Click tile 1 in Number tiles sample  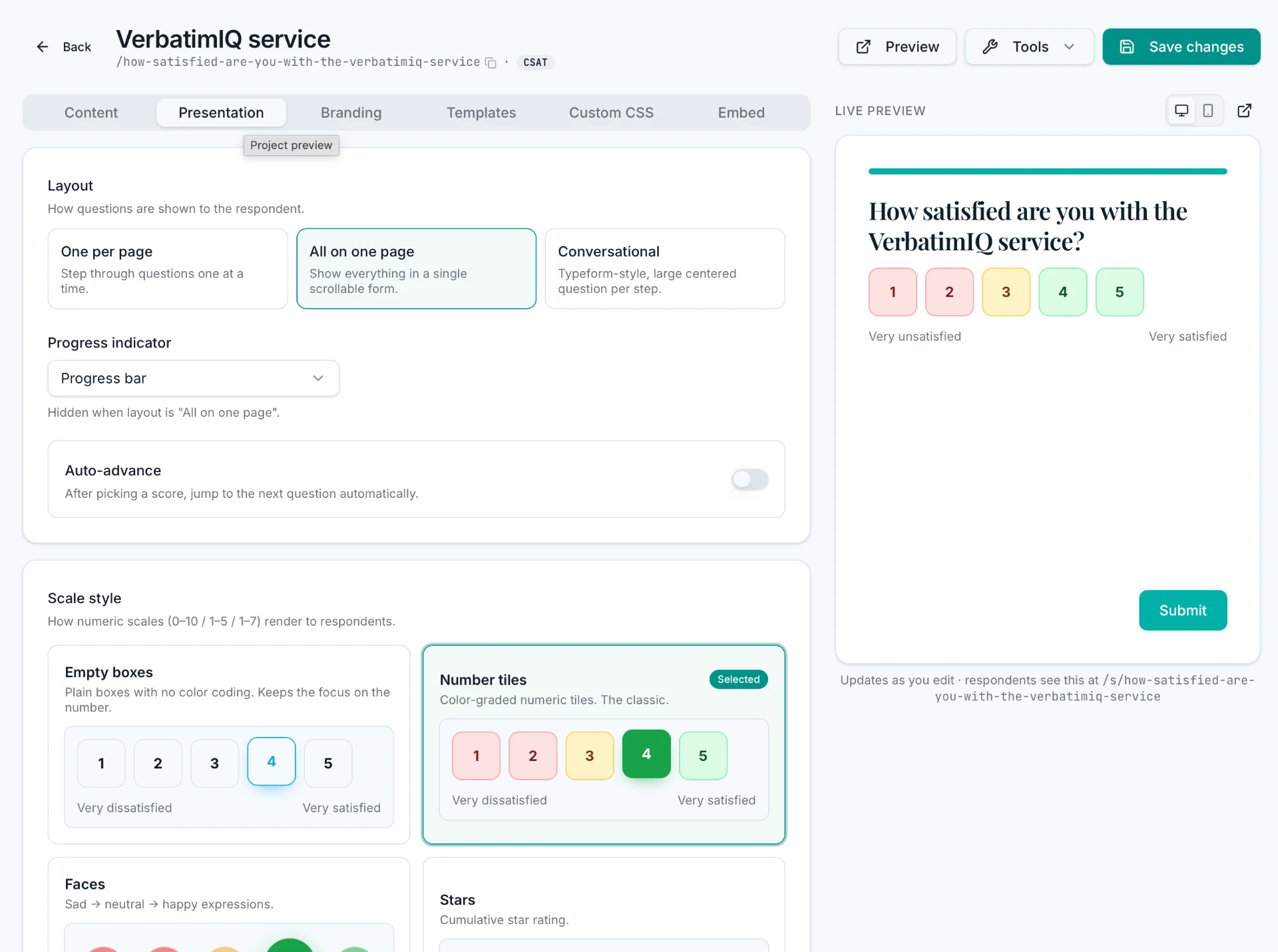pos(476,756)
